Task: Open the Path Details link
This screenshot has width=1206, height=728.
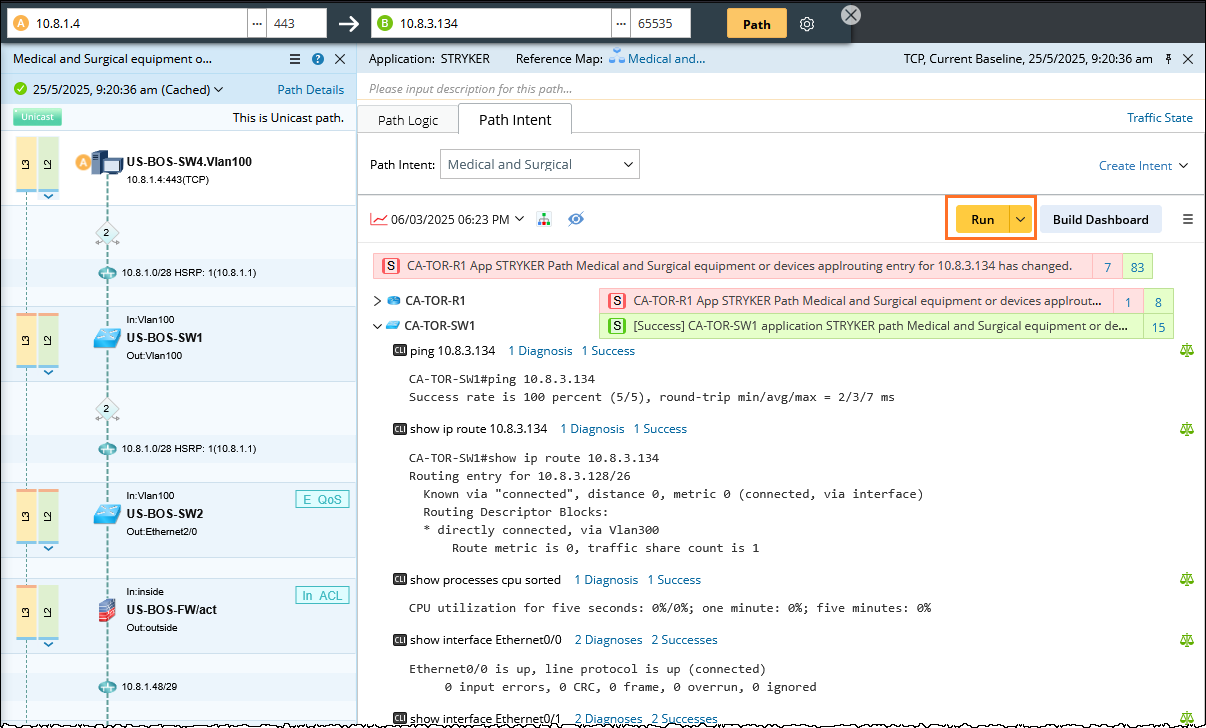Action: pyautogui.click(x=310, y=89)
